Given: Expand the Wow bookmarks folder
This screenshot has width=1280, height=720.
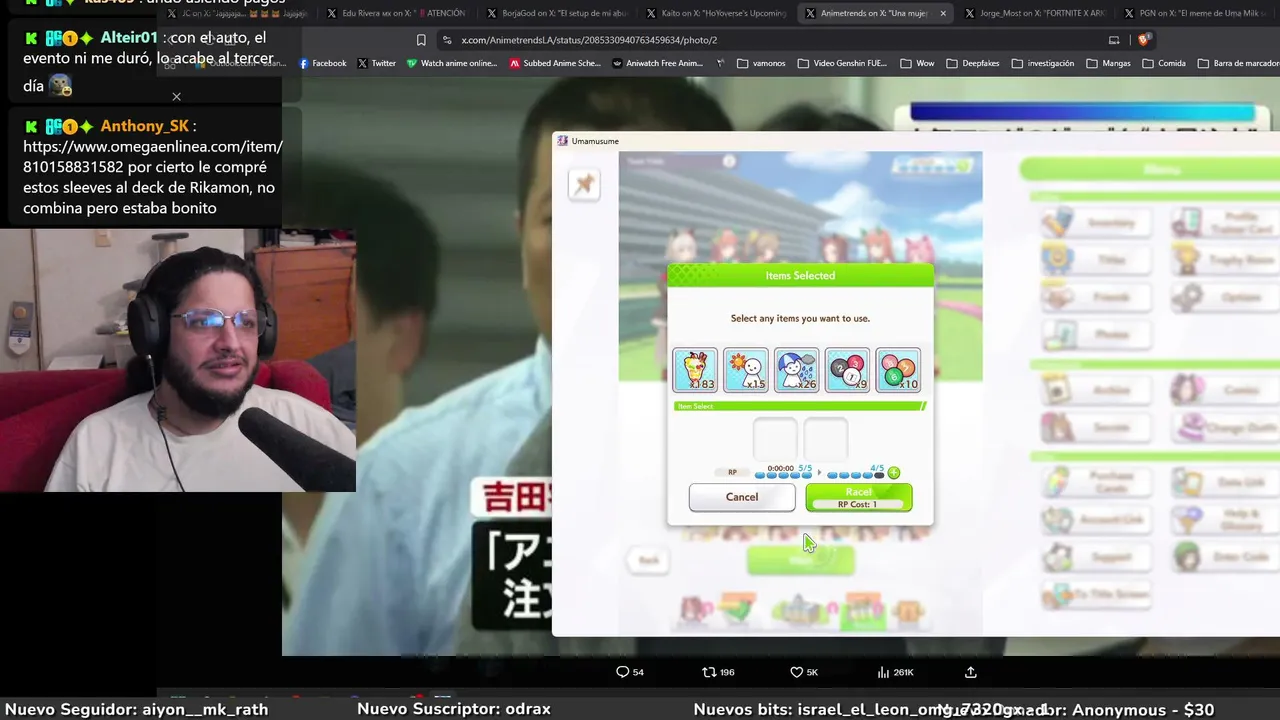Looking at the screenshot, I should tap(917, 63).
